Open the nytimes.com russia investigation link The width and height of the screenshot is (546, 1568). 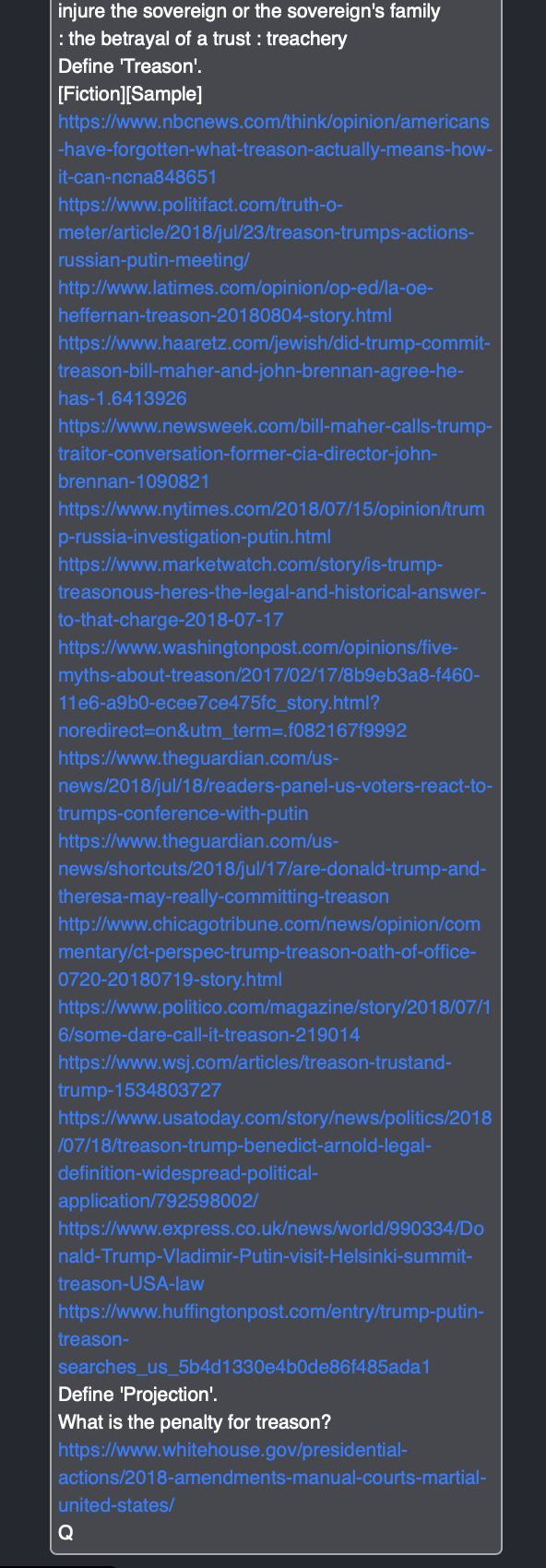(271, 523)
